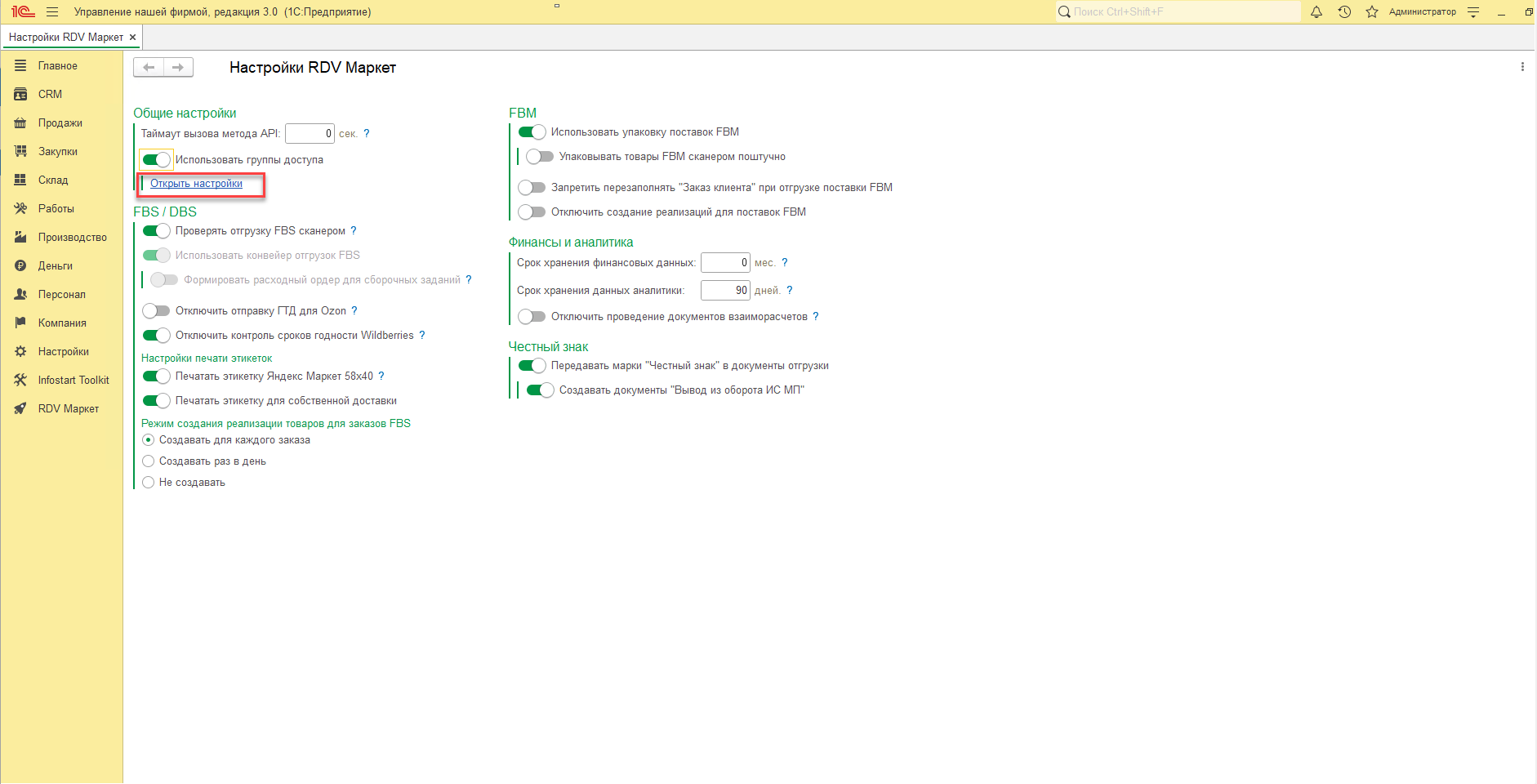Open notifications bell icon

[x=1316, y=12]
